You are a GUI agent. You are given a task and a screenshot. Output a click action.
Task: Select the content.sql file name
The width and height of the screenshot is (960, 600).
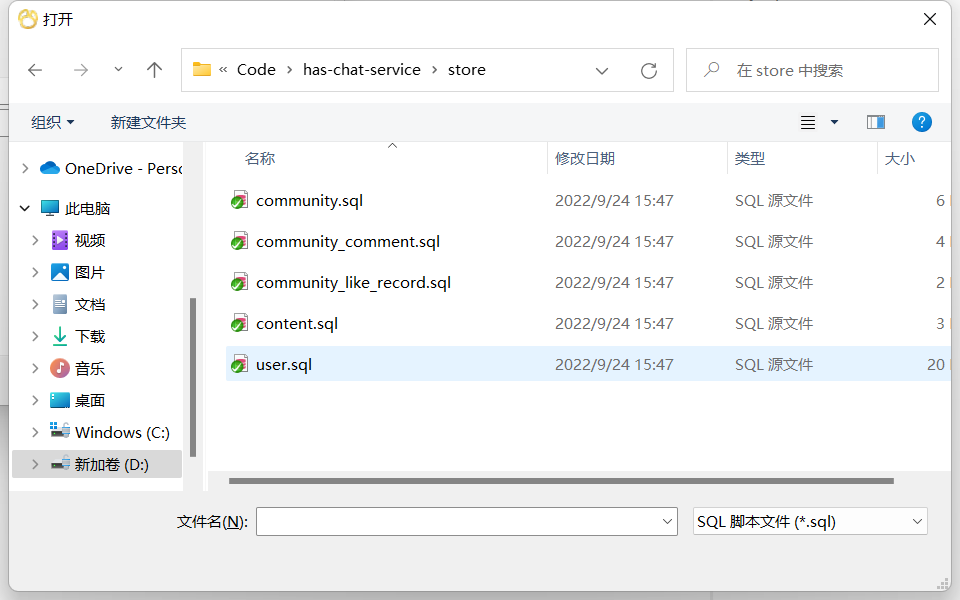(x=297, y=324)
